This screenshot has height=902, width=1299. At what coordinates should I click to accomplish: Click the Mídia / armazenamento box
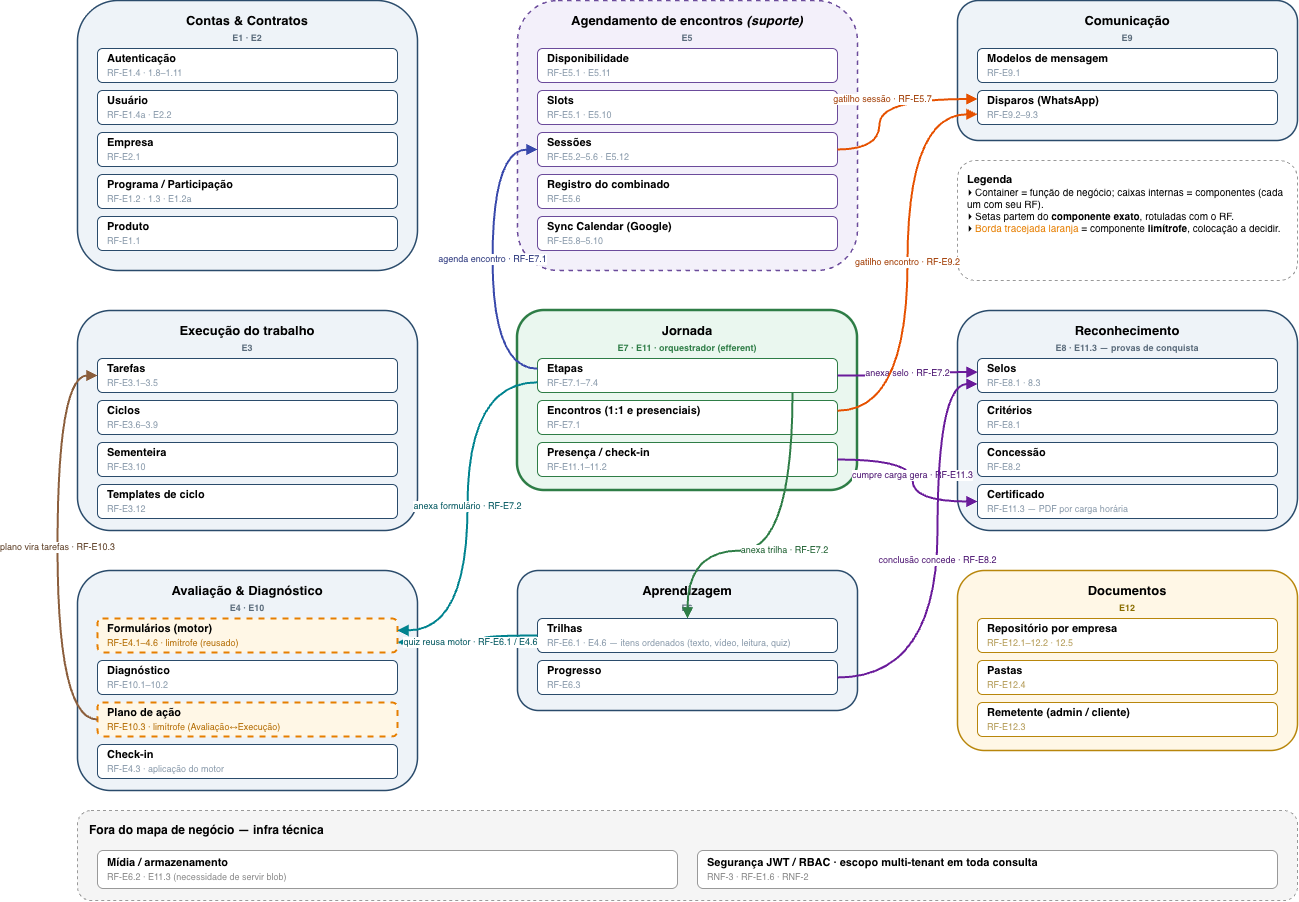[387, 869]
